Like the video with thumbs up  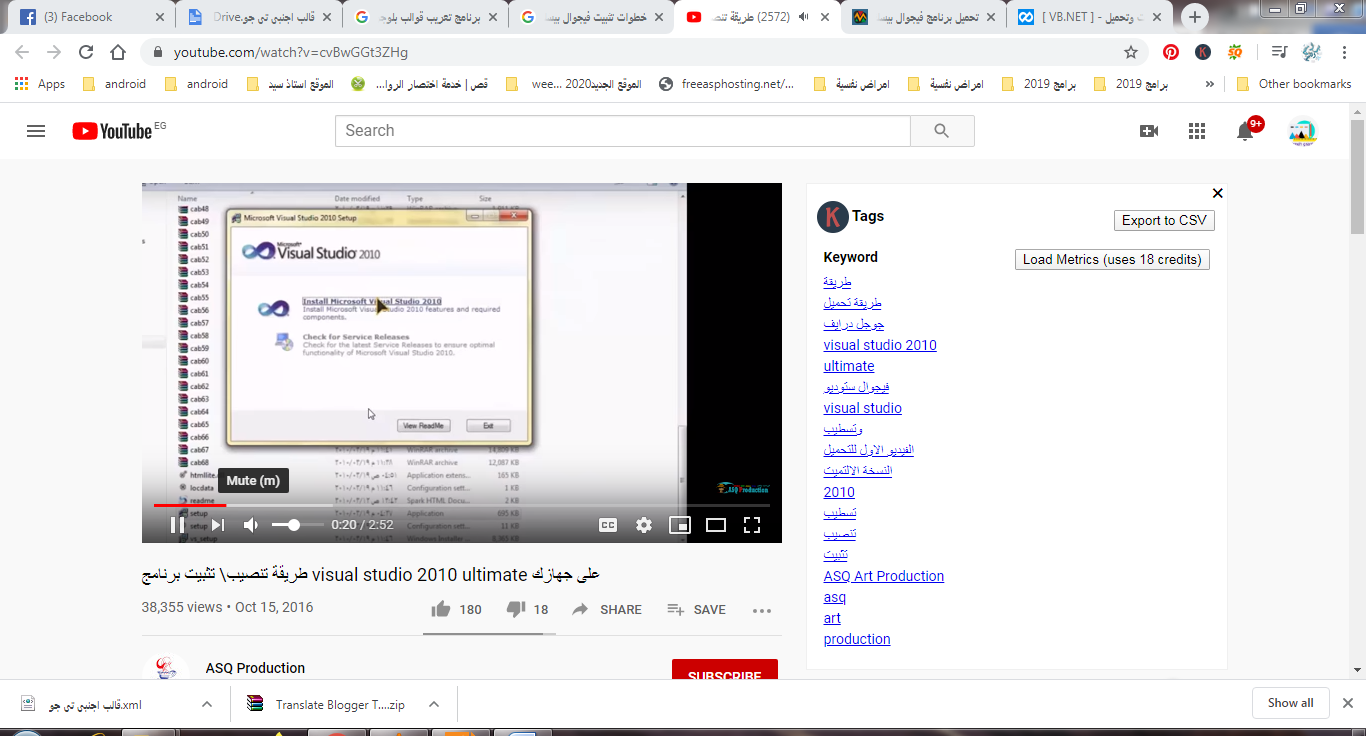[x=456, y=609]
